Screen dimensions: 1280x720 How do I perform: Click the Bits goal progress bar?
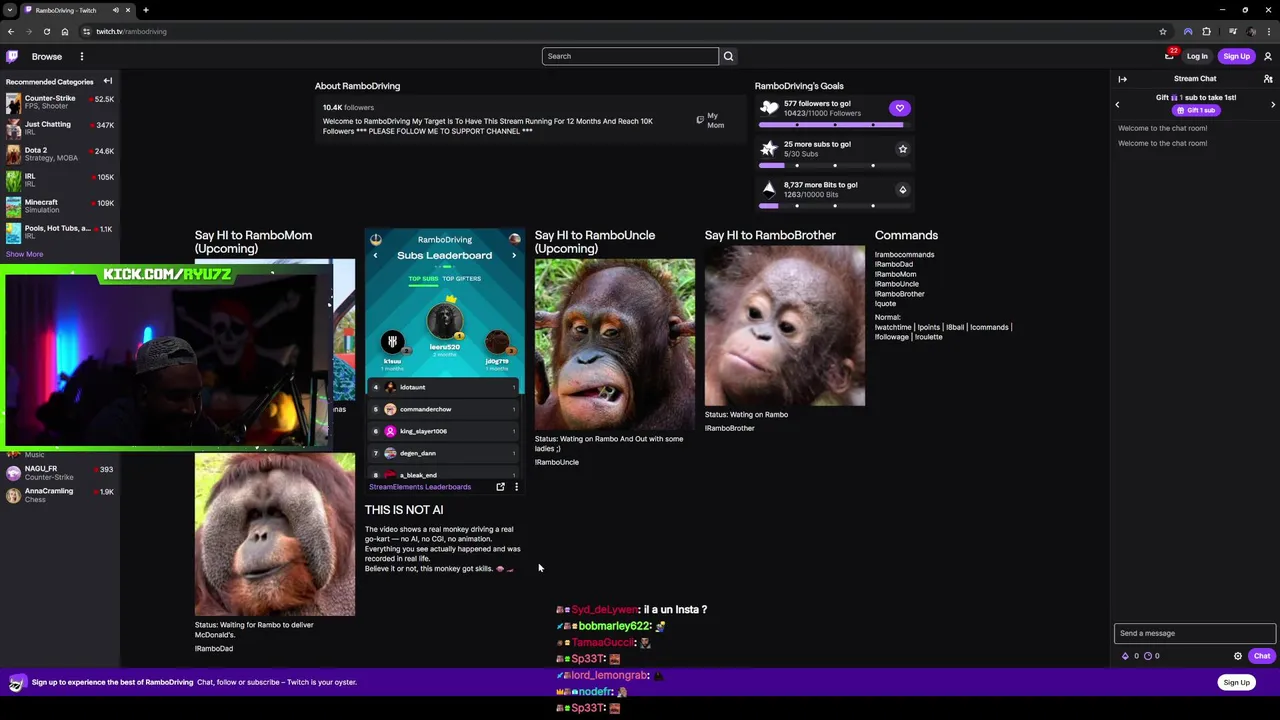(x=835, y=206)
